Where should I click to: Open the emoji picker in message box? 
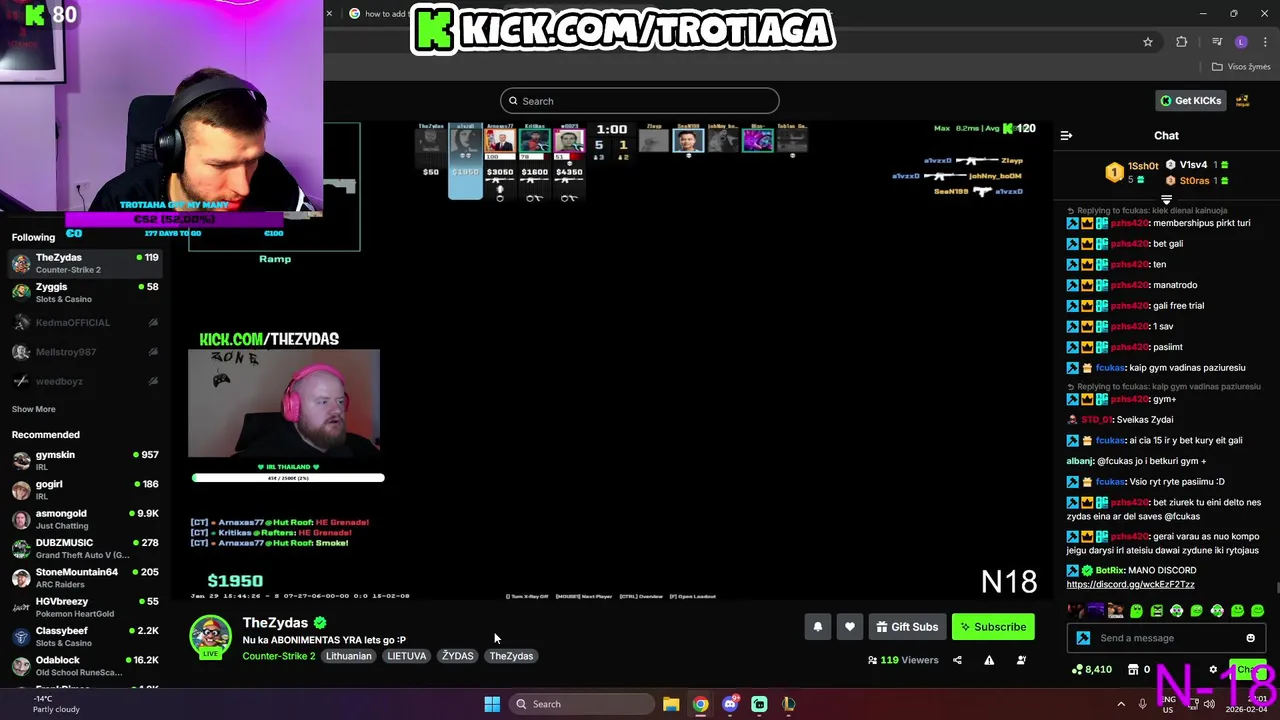tap(1250, 638)
